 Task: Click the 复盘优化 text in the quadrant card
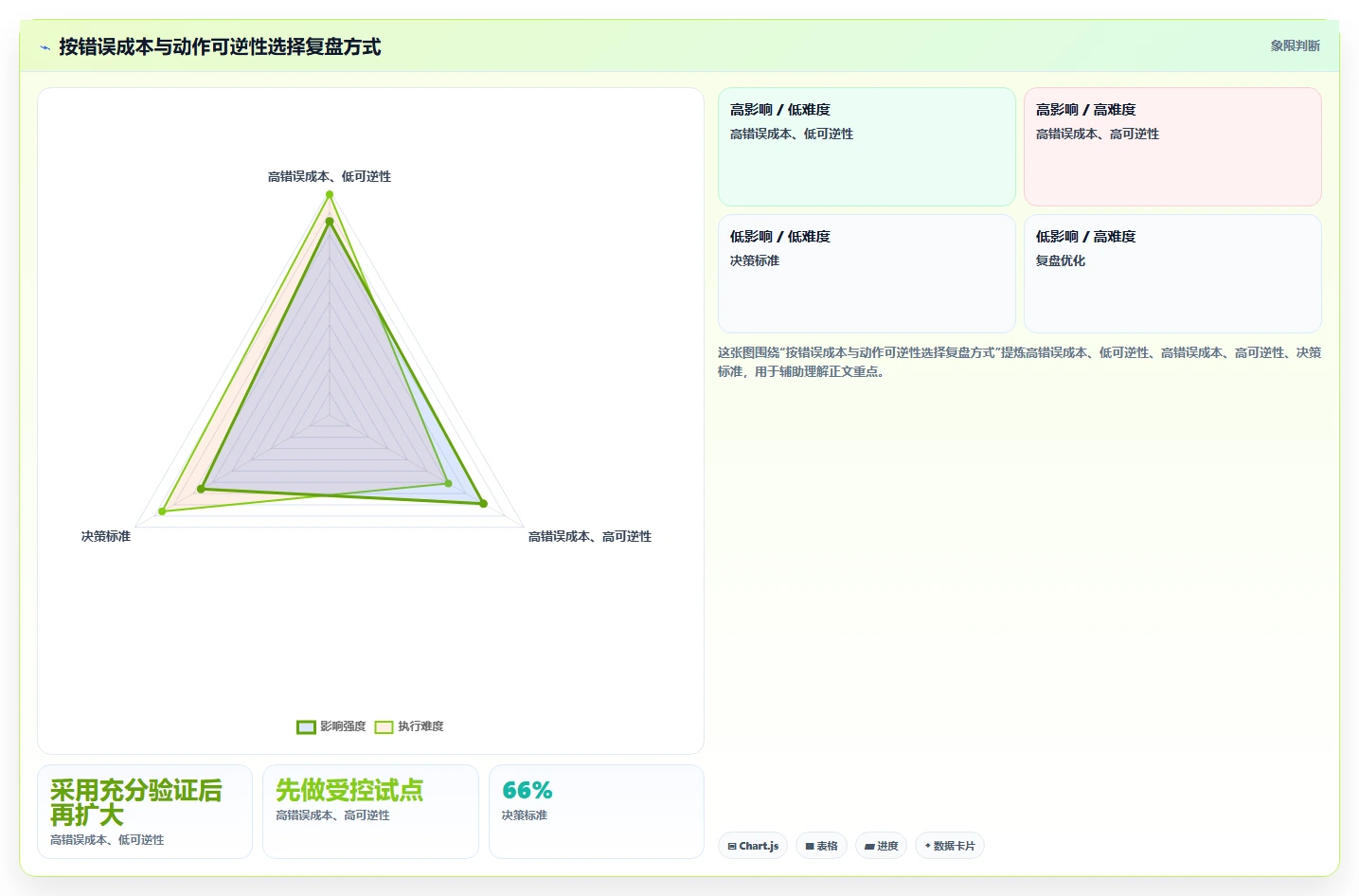click(x=1061, y=260)
